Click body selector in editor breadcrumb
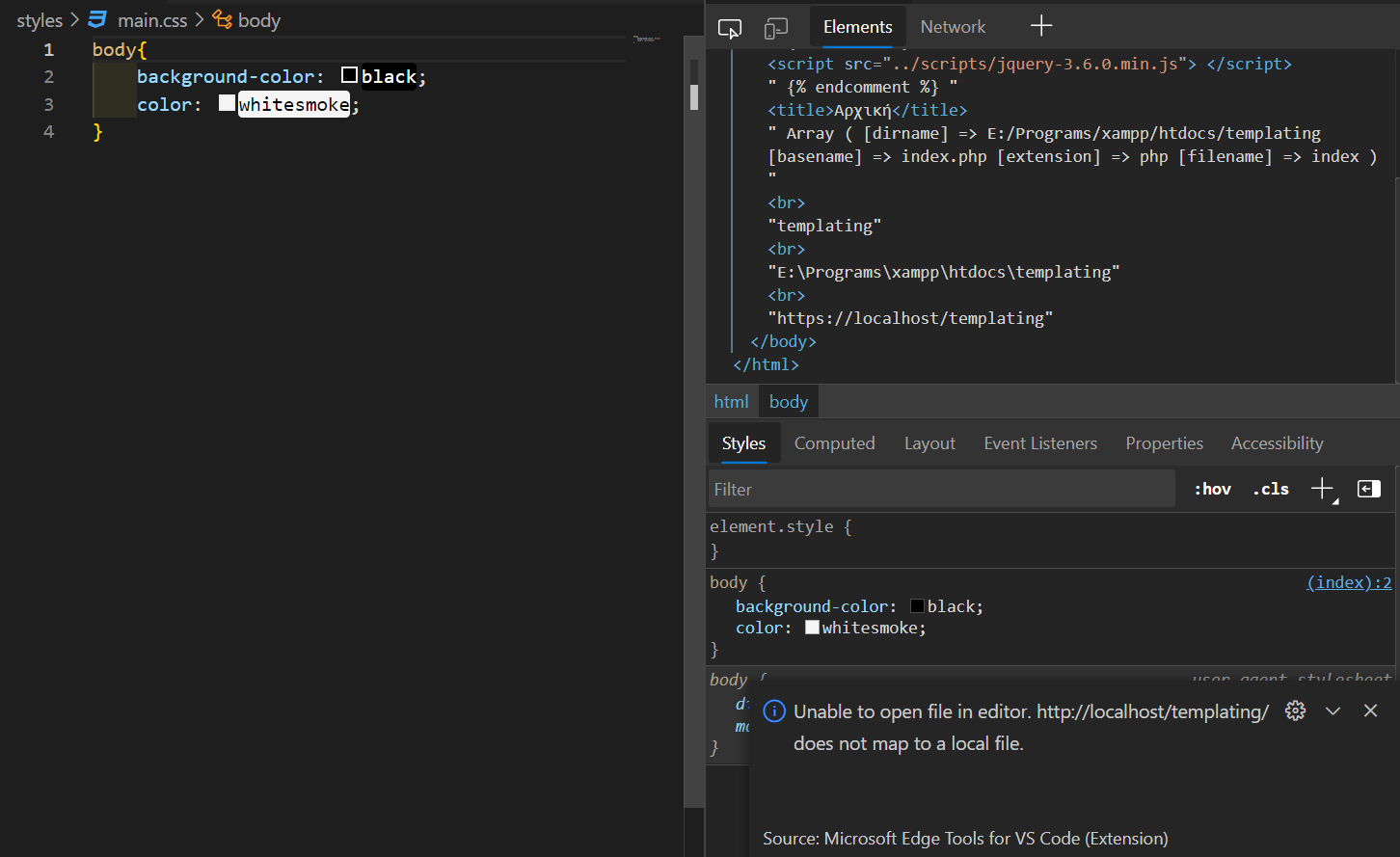Screen dimensions: 1400x857 tap(259, 20)
